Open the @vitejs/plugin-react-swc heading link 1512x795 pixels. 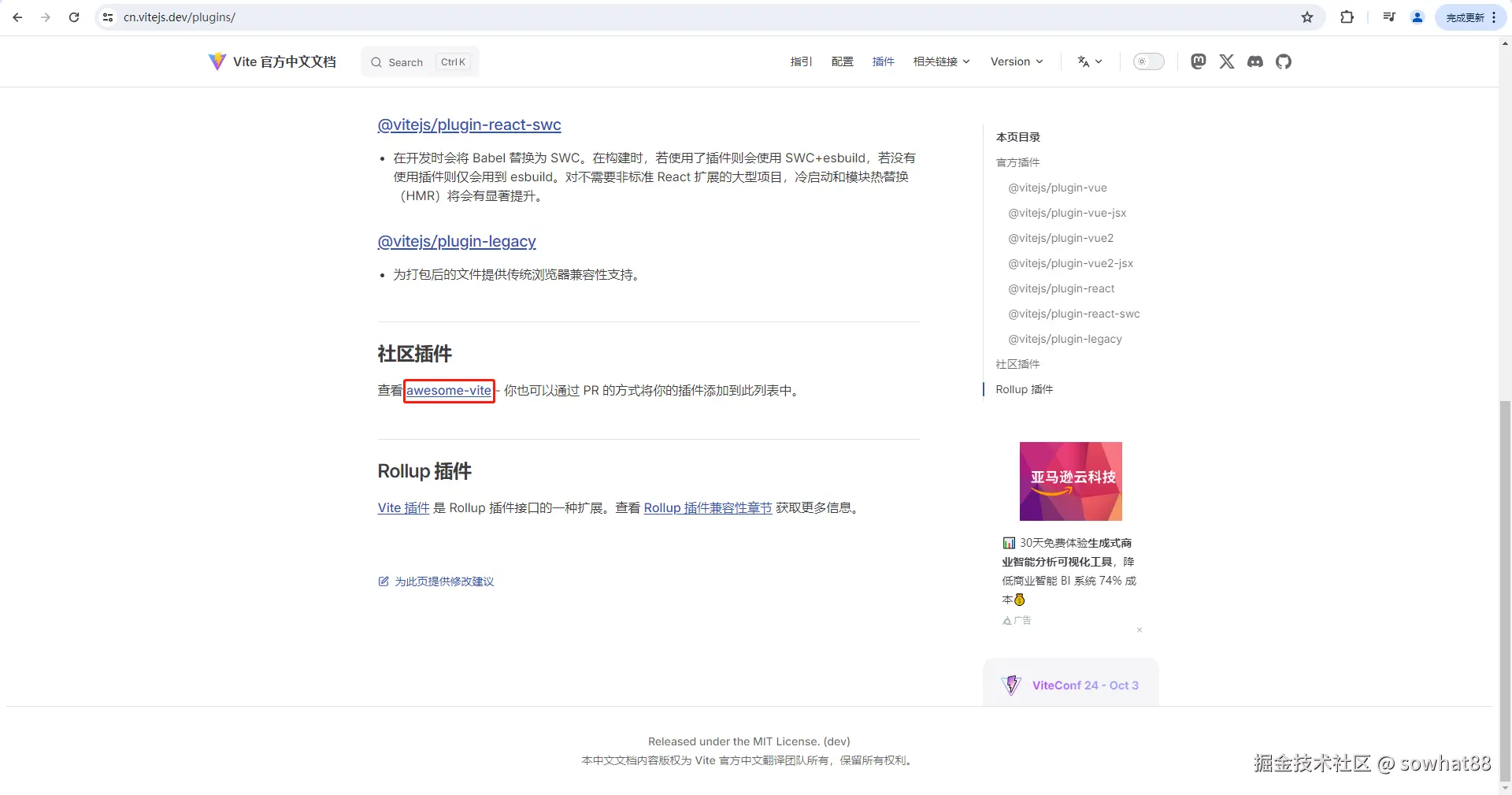469,124
